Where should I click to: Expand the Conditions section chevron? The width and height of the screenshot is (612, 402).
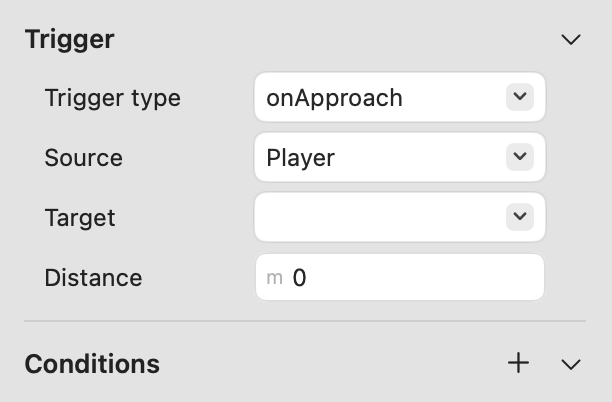point(571,364)
